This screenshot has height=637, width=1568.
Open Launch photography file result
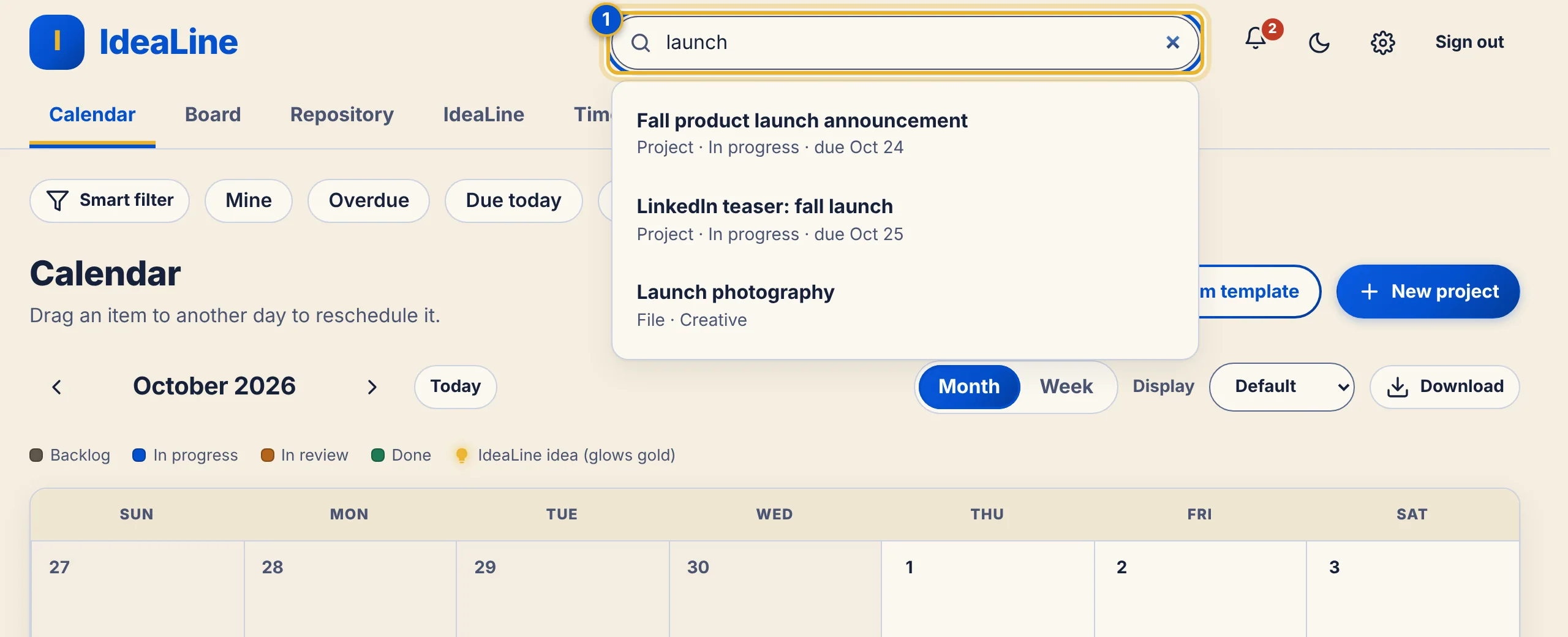[x=905, y=305]
